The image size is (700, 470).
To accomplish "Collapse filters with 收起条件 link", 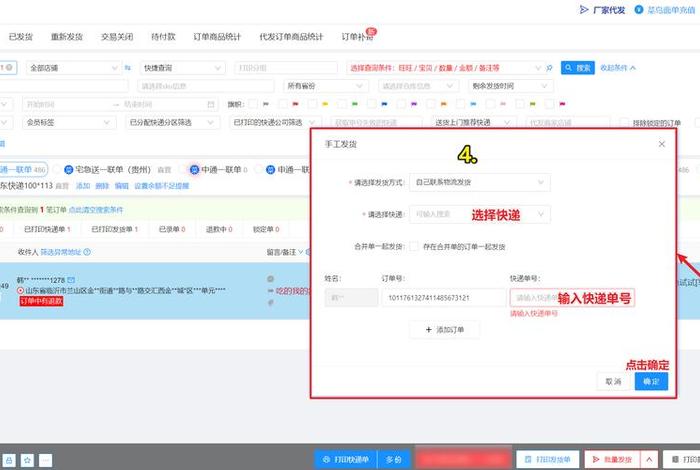I will [617, 68].
